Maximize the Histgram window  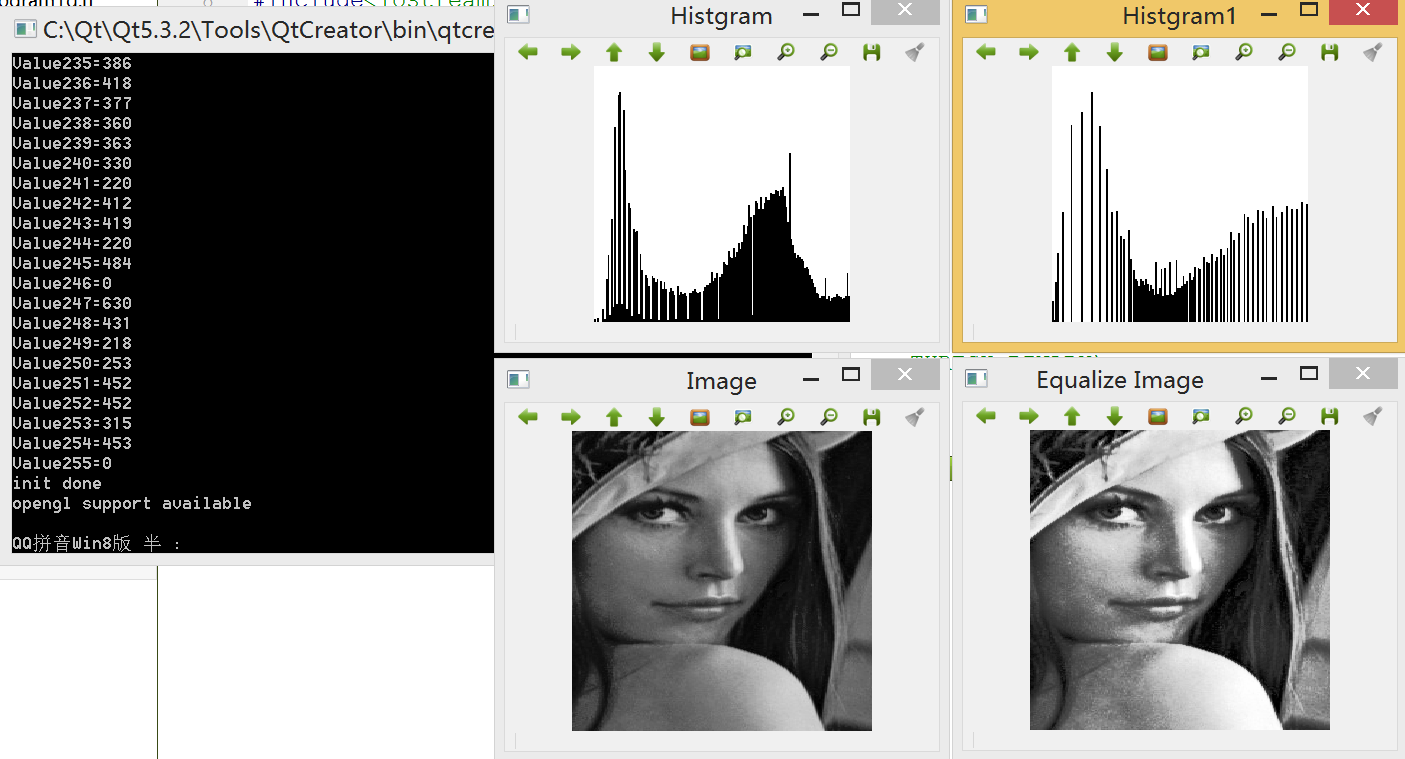851,11
